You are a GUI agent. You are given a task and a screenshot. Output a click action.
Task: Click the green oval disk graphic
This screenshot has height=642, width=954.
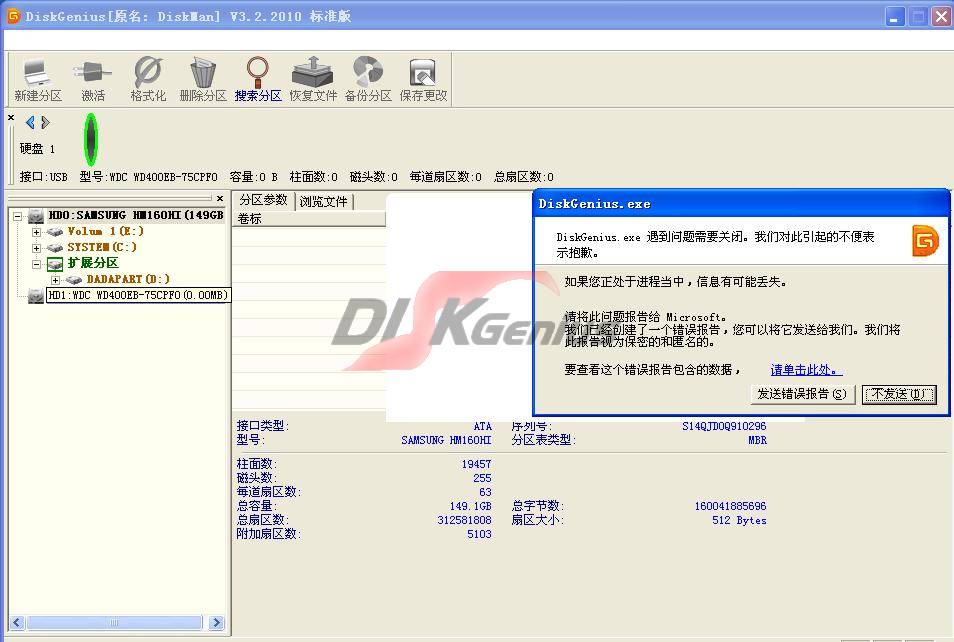[90, 139]
